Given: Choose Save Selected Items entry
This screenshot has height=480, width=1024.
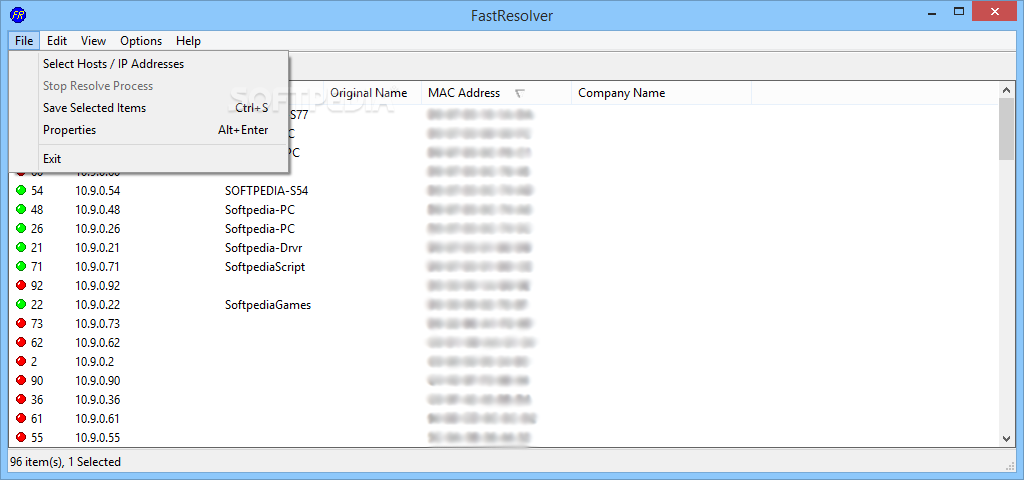Looking at the screenshot, I should [x=149, y=108].
